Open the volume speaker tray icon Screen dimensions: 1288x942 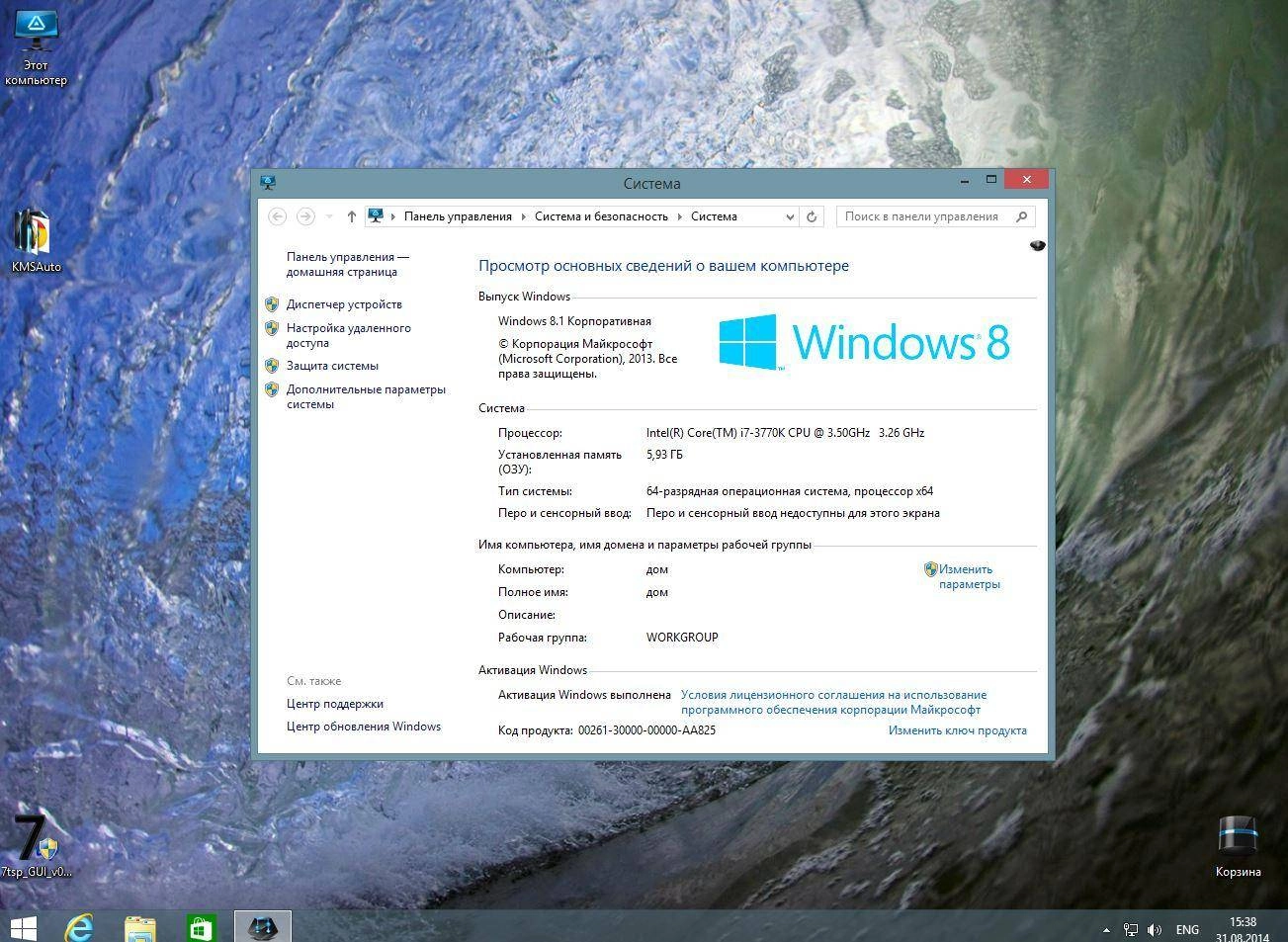pos(1155,930)
